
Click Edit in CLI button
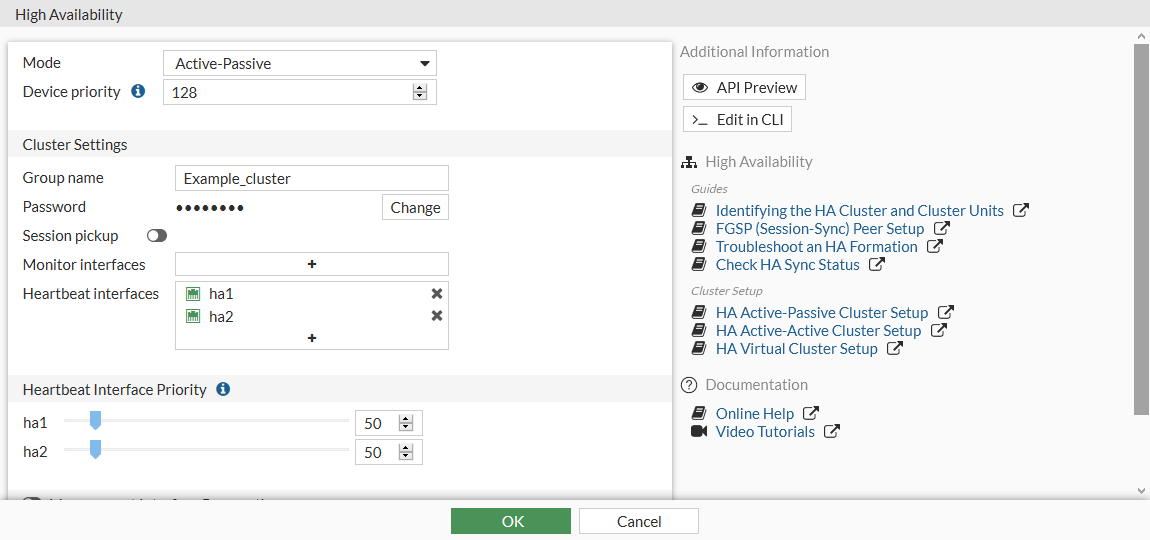click(x=738, y=120)
